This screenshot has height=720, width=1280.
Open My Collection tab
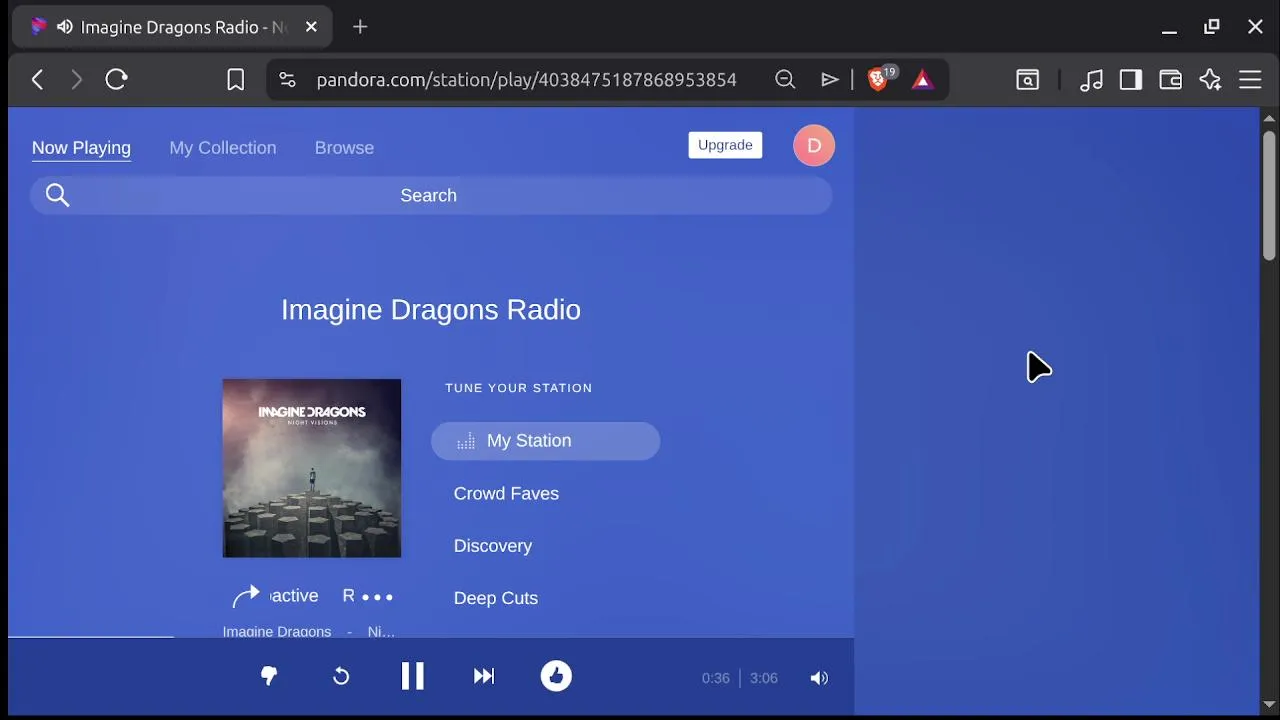223,148
